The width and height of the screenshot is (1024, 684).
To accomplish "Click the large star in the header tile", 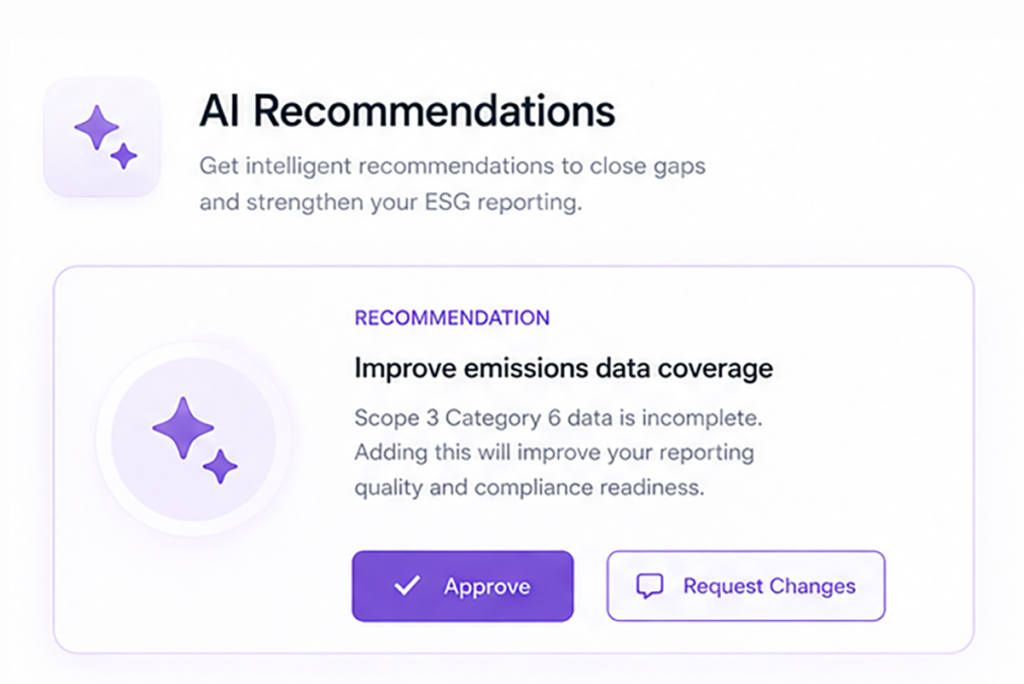I will tap(97, 127).
